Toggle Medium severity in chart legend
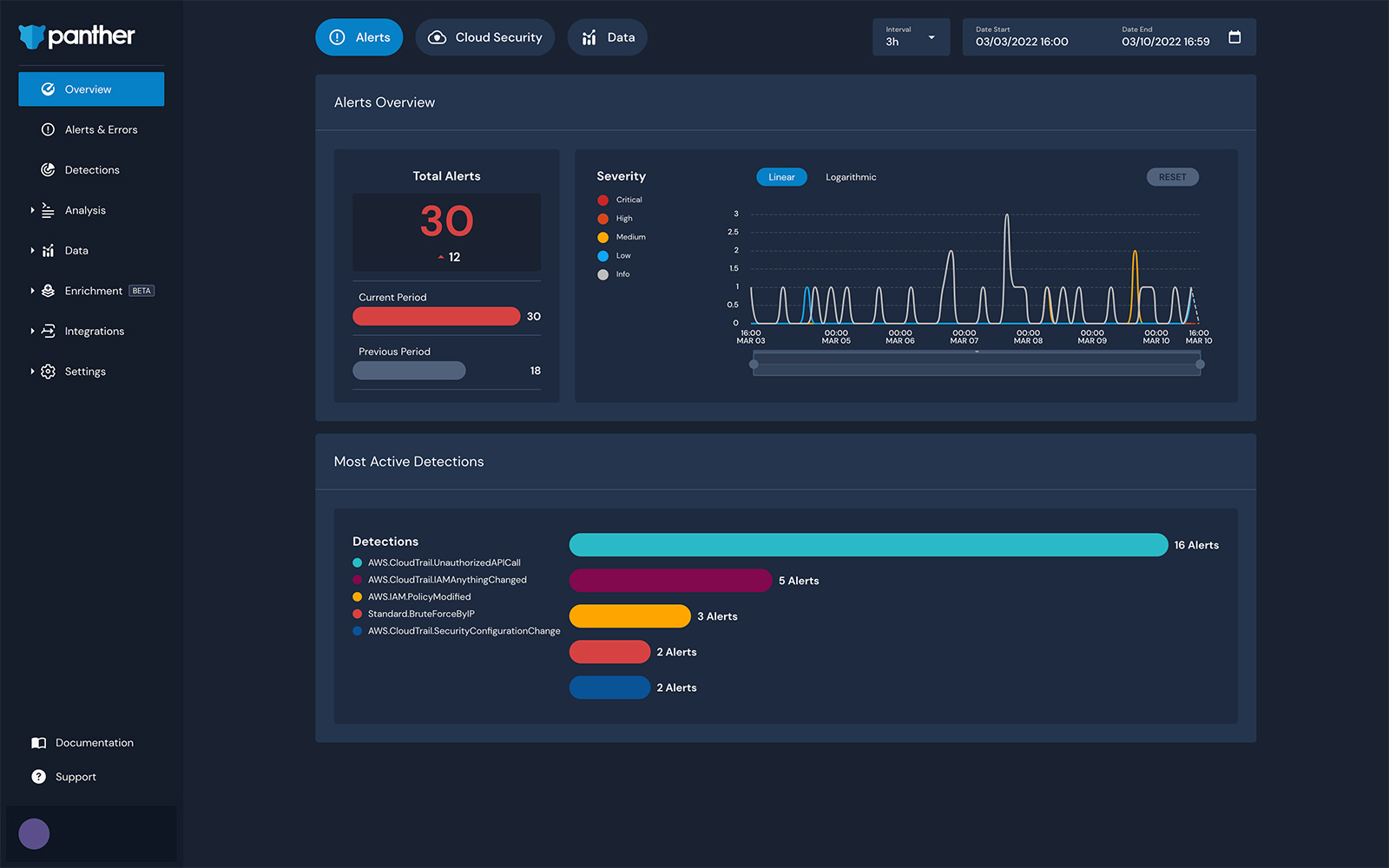The width and height of the screenshot is (1389, 868). point(602,237)
